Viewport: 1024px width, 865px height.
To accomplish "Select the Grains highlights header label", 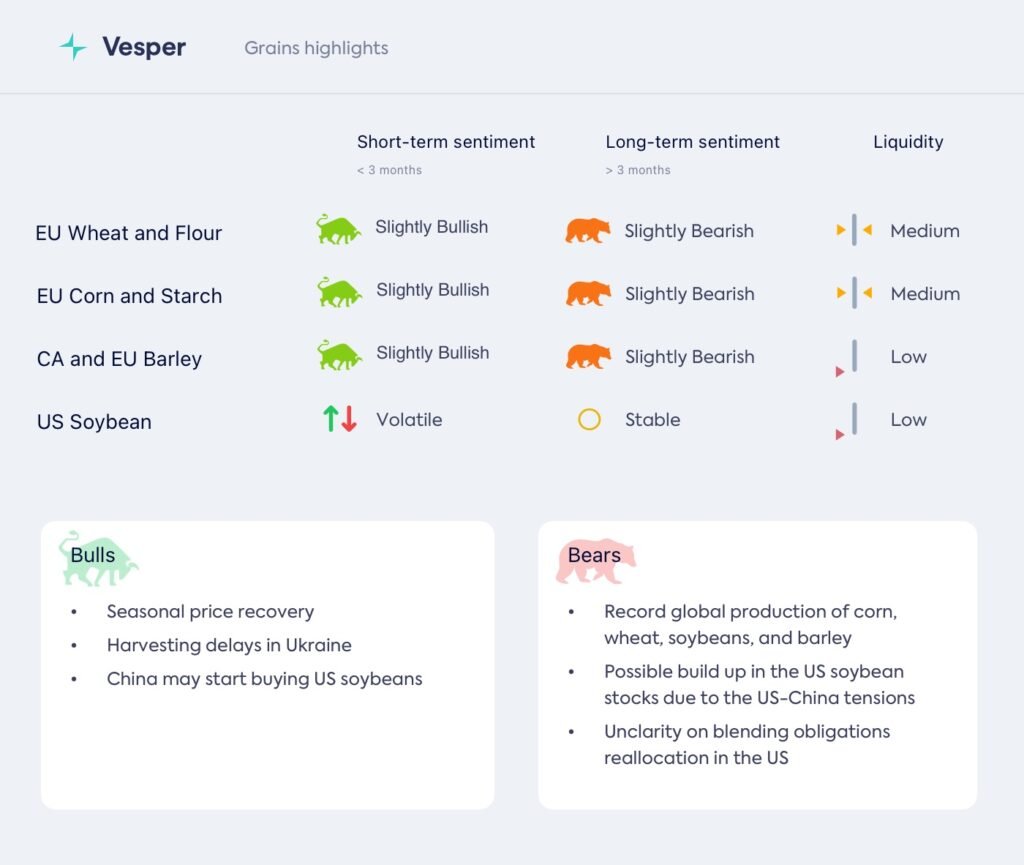I will coord(316,48).
